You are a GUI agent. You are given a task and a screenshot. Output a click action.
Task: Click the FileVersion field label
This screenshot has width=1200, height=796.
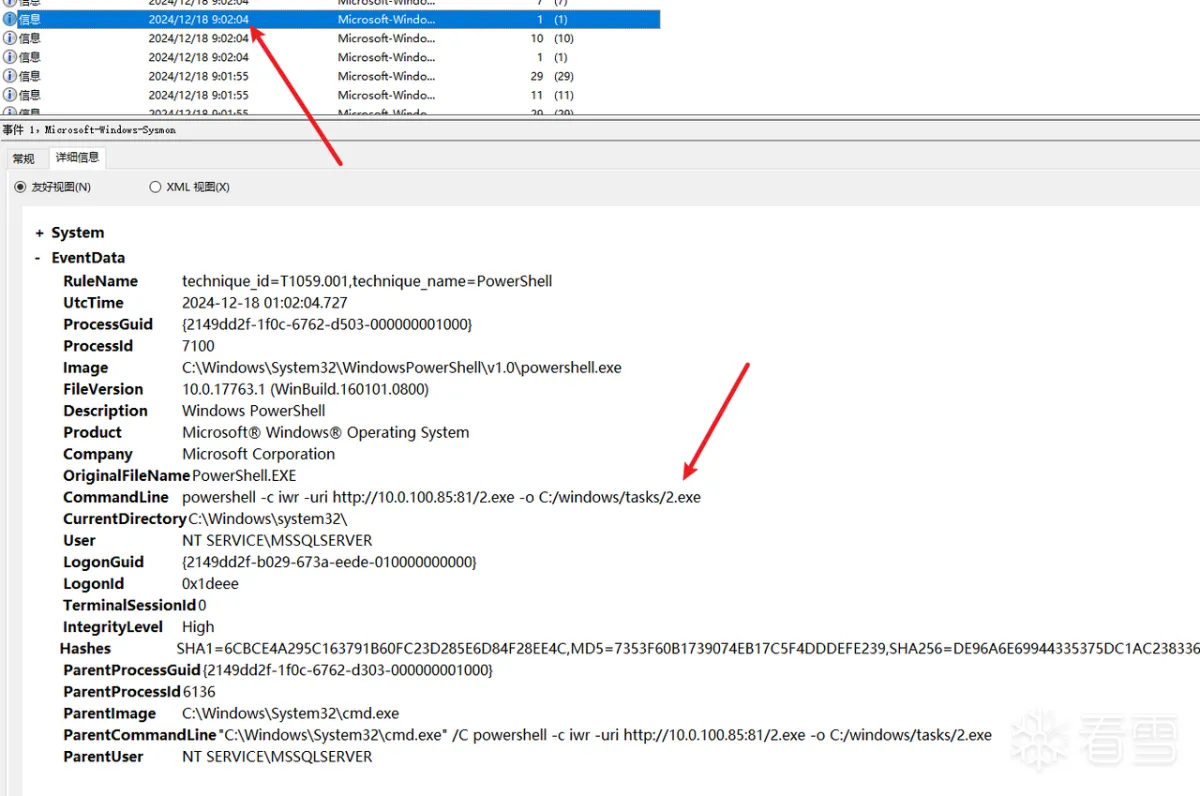[103, 389]
